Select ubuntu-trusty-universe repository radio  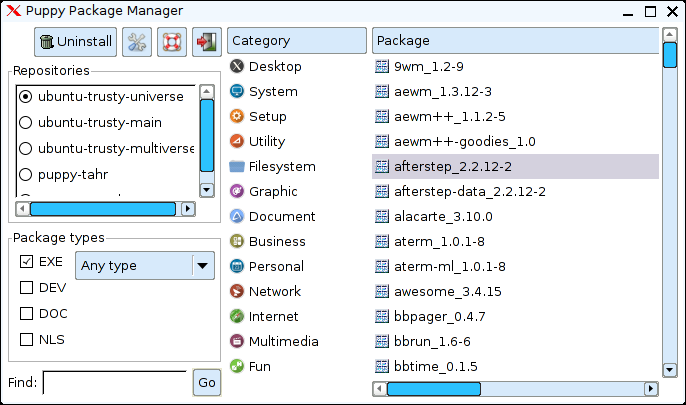(26, 97)
